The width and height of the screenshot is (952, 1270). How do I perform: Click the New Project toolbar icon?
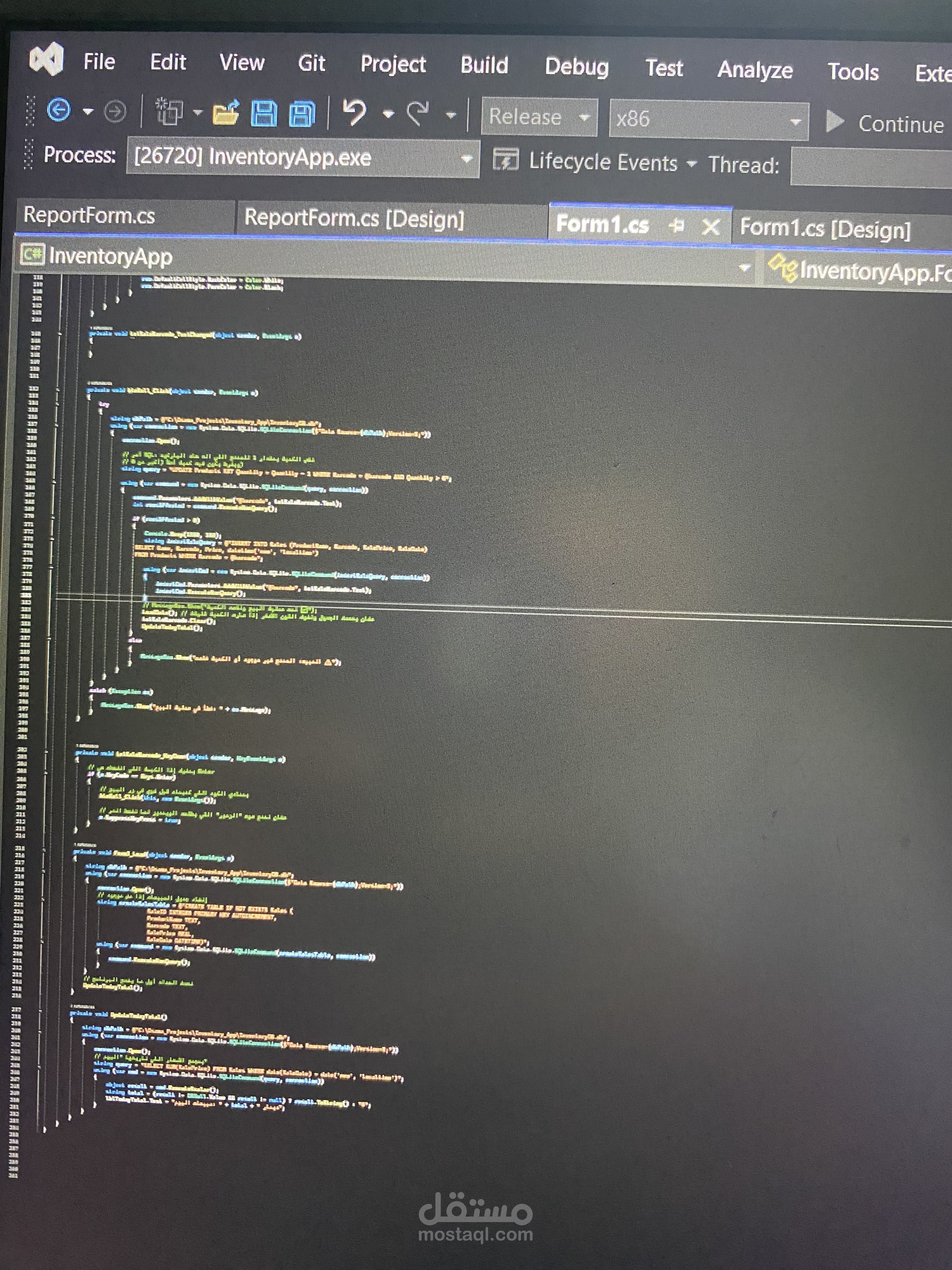tap(169, 112)
